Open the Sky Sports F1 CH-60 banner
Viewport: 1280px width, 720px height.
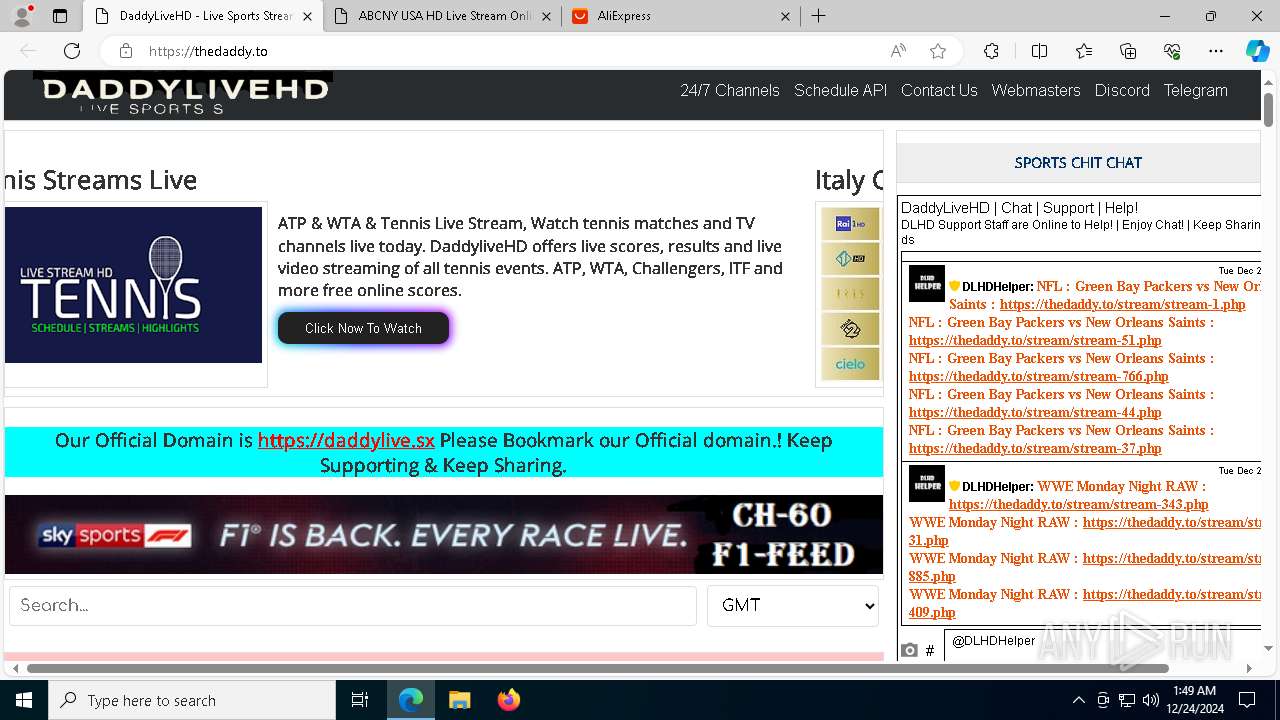coord(444,535)
